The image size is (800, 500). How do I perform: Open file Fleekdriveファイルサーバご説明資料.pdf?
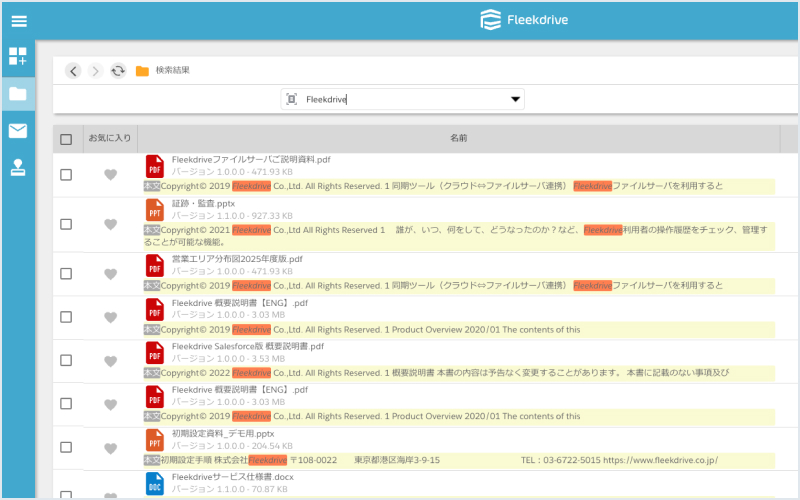pyautogui.click(x=251, y=160)
